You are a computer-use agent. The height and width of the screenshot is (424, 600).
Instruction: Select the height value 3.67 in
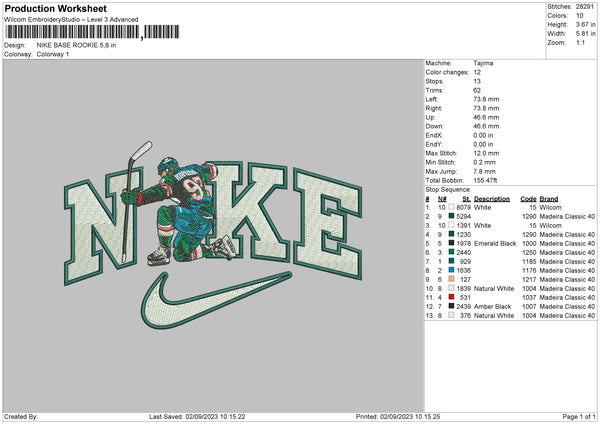pos(585,24)
